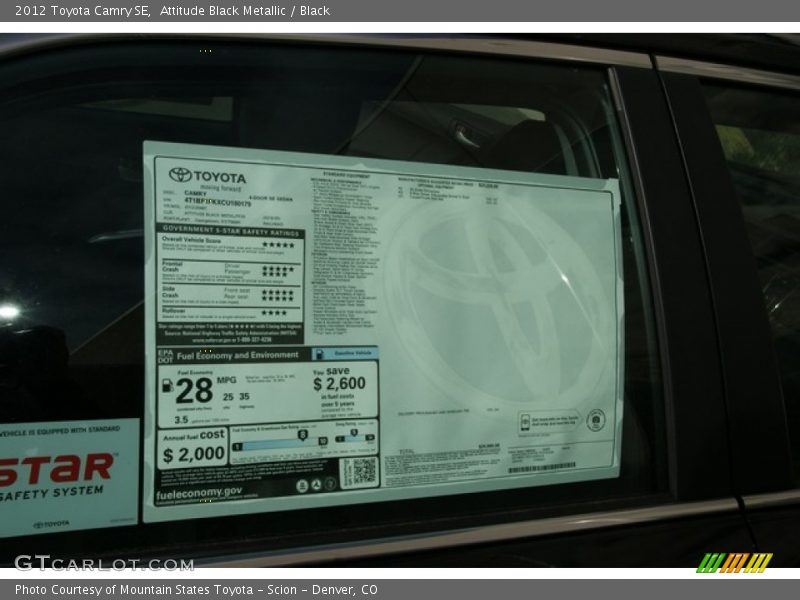Click the barcode at the sticker's bottom right
Viewport: 800px width, 600px height.
(x=541, y=468)
